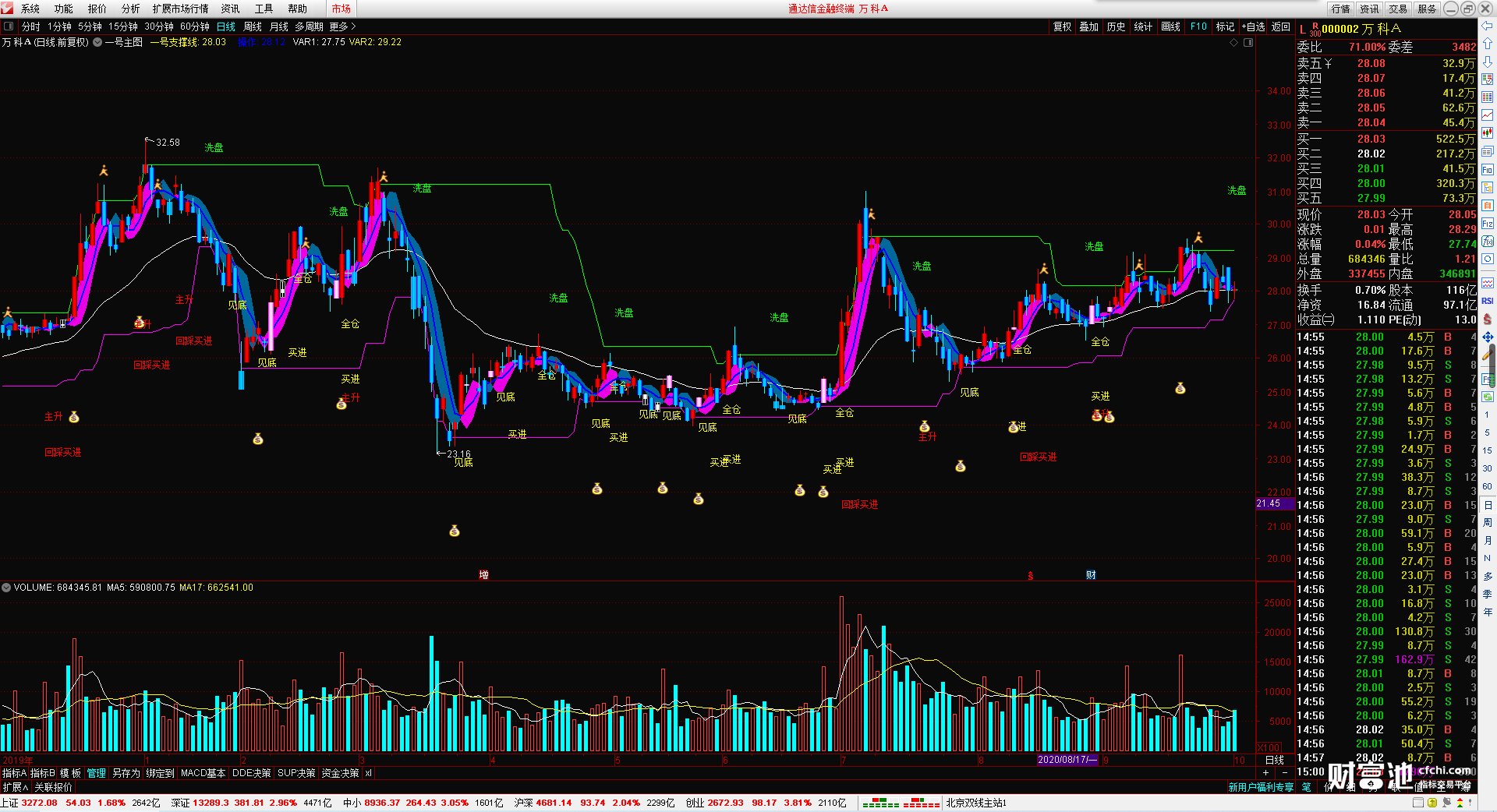Click the 收益(三) quarter selector

pyautogui.click(x=1315, y=320)
